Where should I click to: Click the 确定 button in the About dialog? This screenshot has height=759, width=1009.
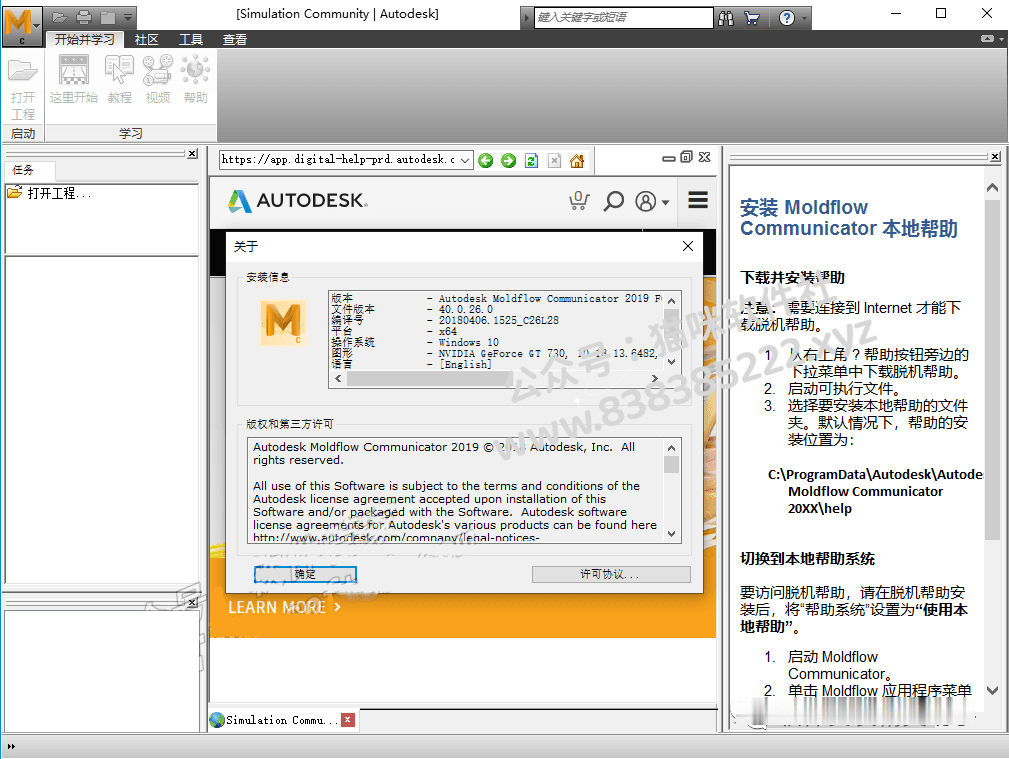[305, 574]
